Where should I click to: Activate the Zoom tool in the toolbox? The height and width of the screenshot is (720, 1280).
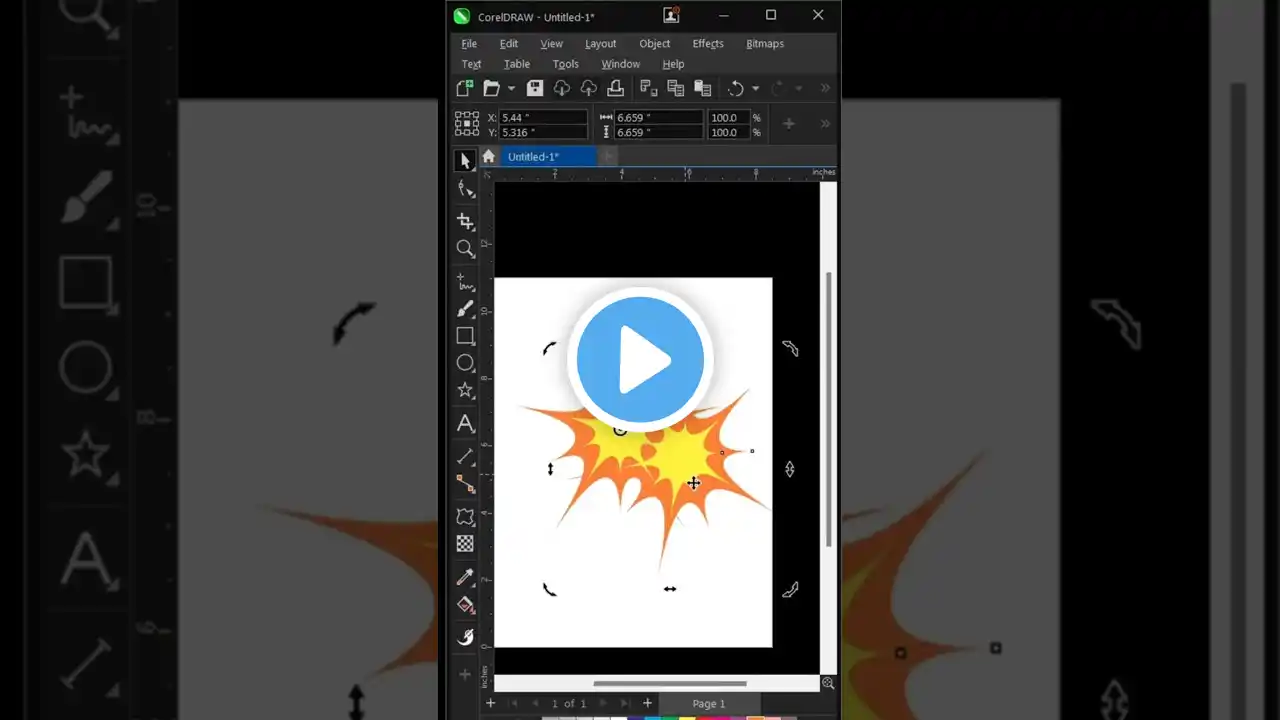coord(465,248)
